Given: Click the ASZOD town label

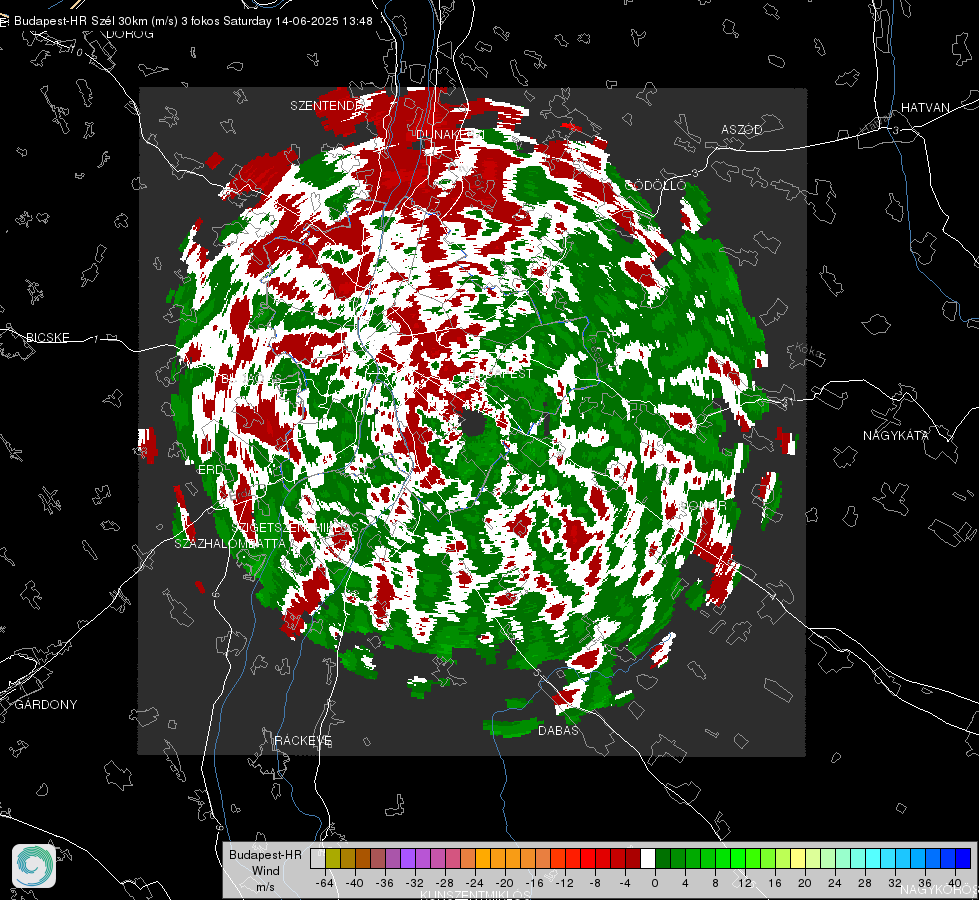Looking at the screenshot, I should click(x=742, y=130).
